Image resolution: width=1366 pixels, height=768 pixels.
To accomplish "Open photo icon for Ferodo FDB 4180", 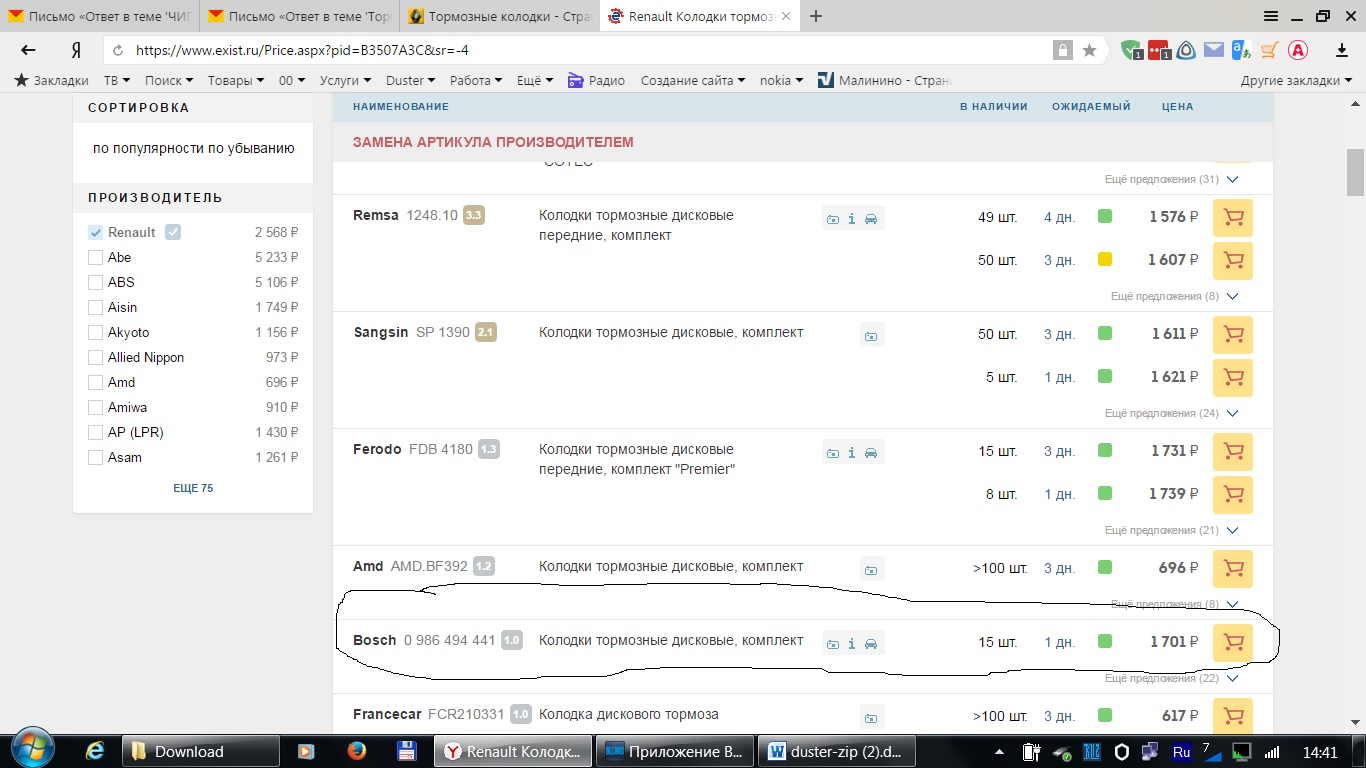I will (x=833, y=453).
